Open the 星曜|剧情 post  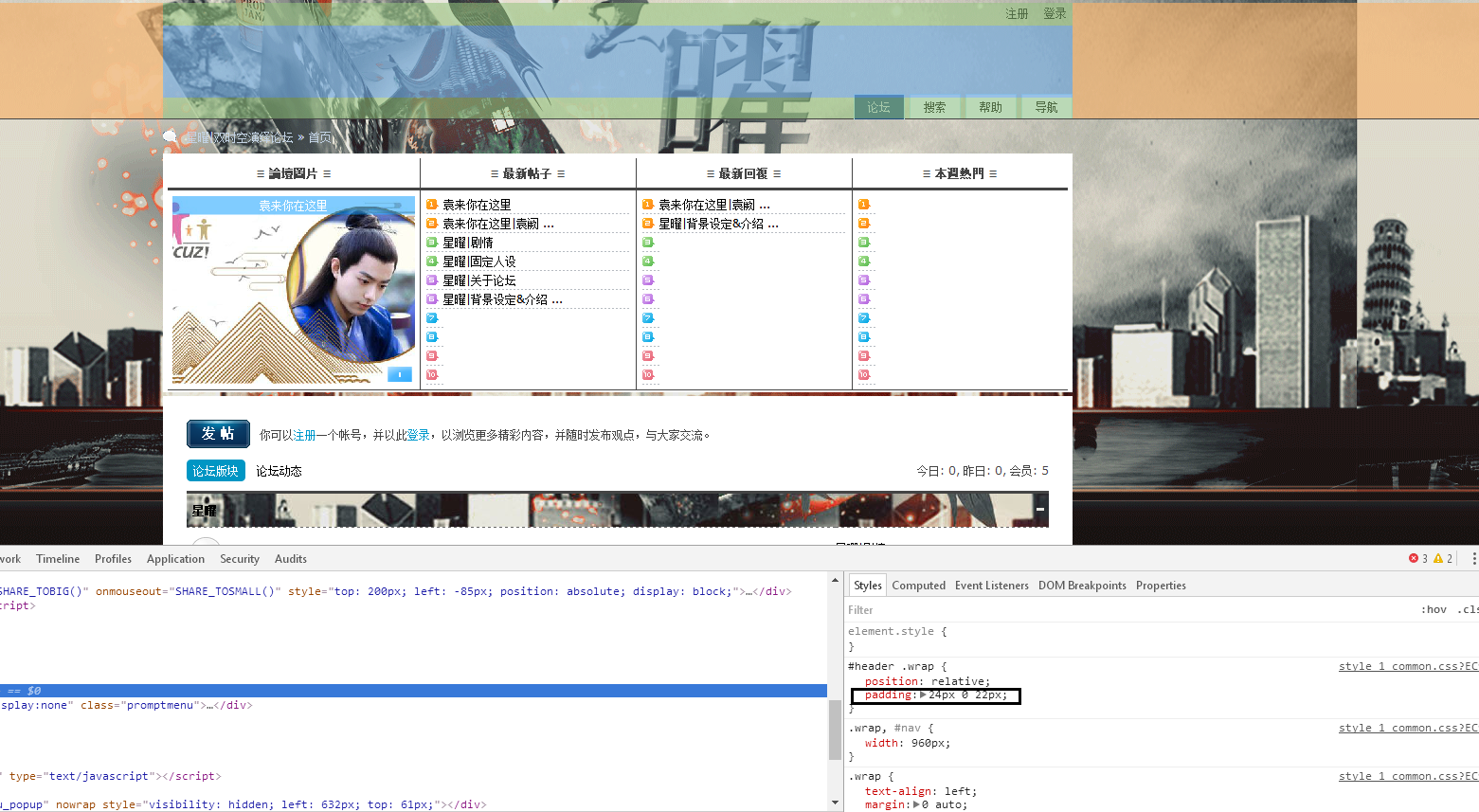click(x=468, y=243)
